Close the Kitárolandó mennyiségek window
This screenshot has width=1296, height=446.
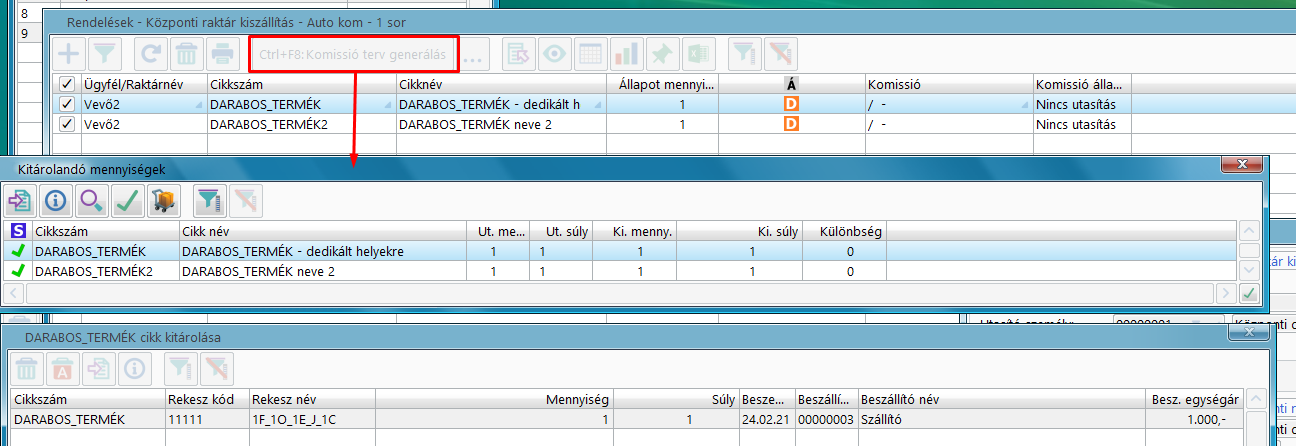[1242, 165]
